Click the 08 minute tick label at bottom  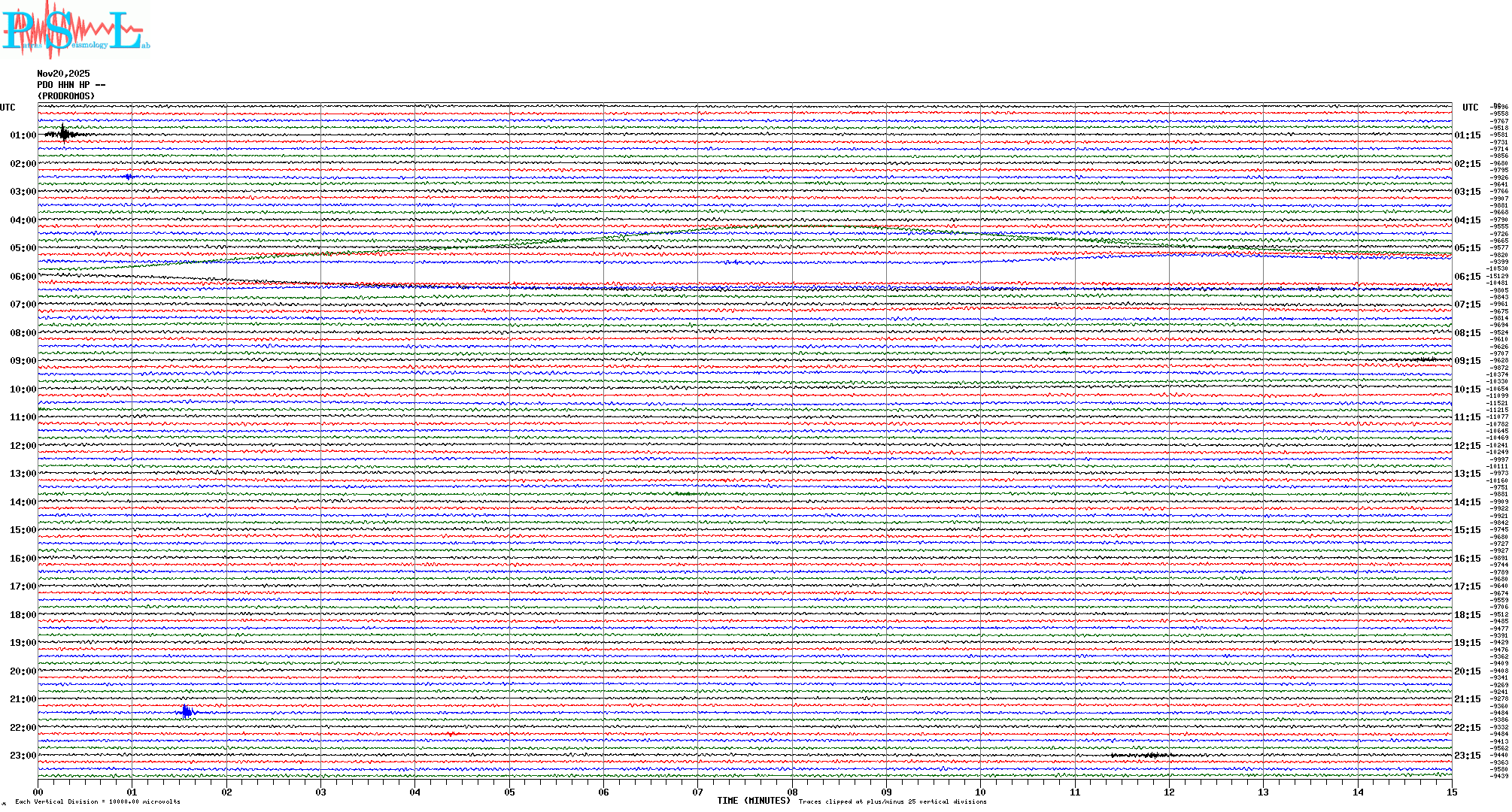coord(792,792)
